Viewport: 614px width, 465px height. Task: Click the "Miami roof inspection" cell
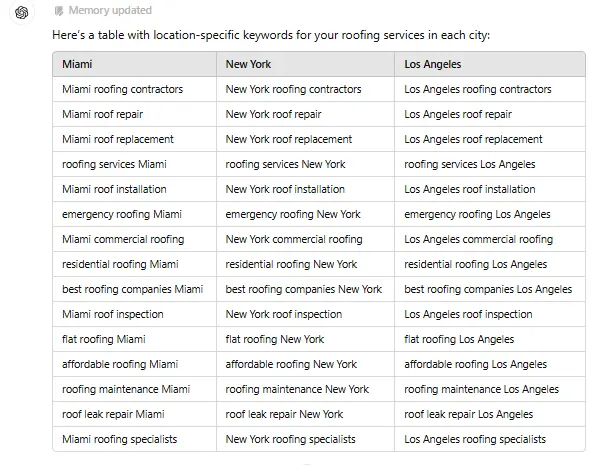pos(114,314)
